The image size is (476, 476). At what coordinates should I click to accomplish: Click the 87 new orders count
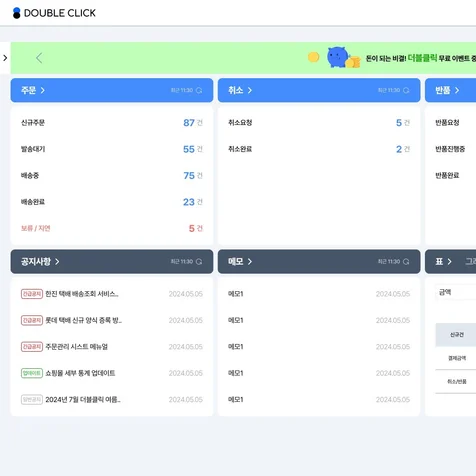(189, 123)
